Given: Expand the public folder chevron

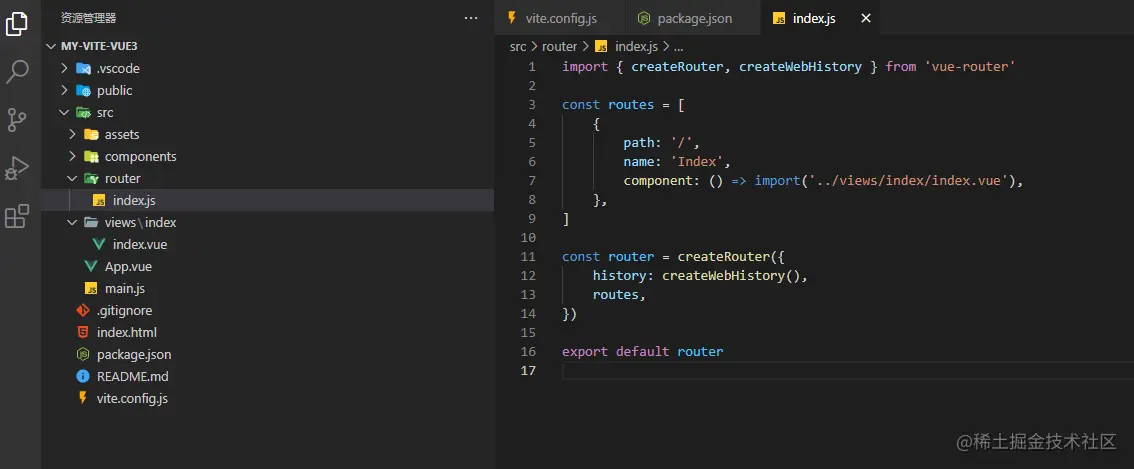Looking at the screenshot, I should 64,90.
